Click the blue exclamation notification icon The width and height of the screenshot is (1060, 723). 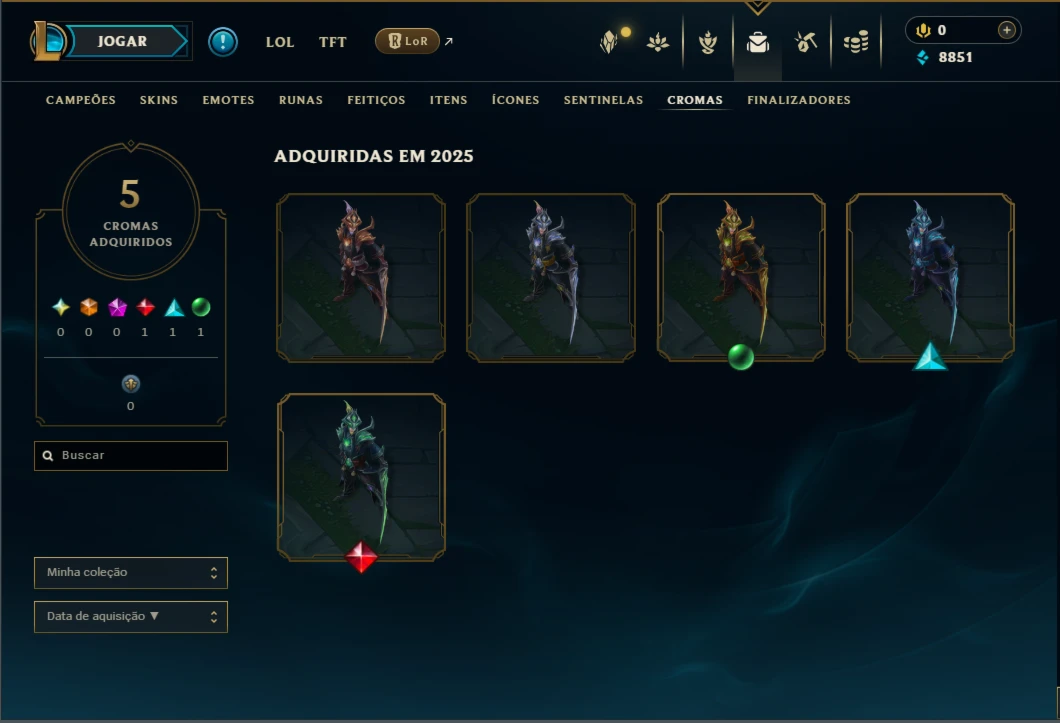[222, 42]
